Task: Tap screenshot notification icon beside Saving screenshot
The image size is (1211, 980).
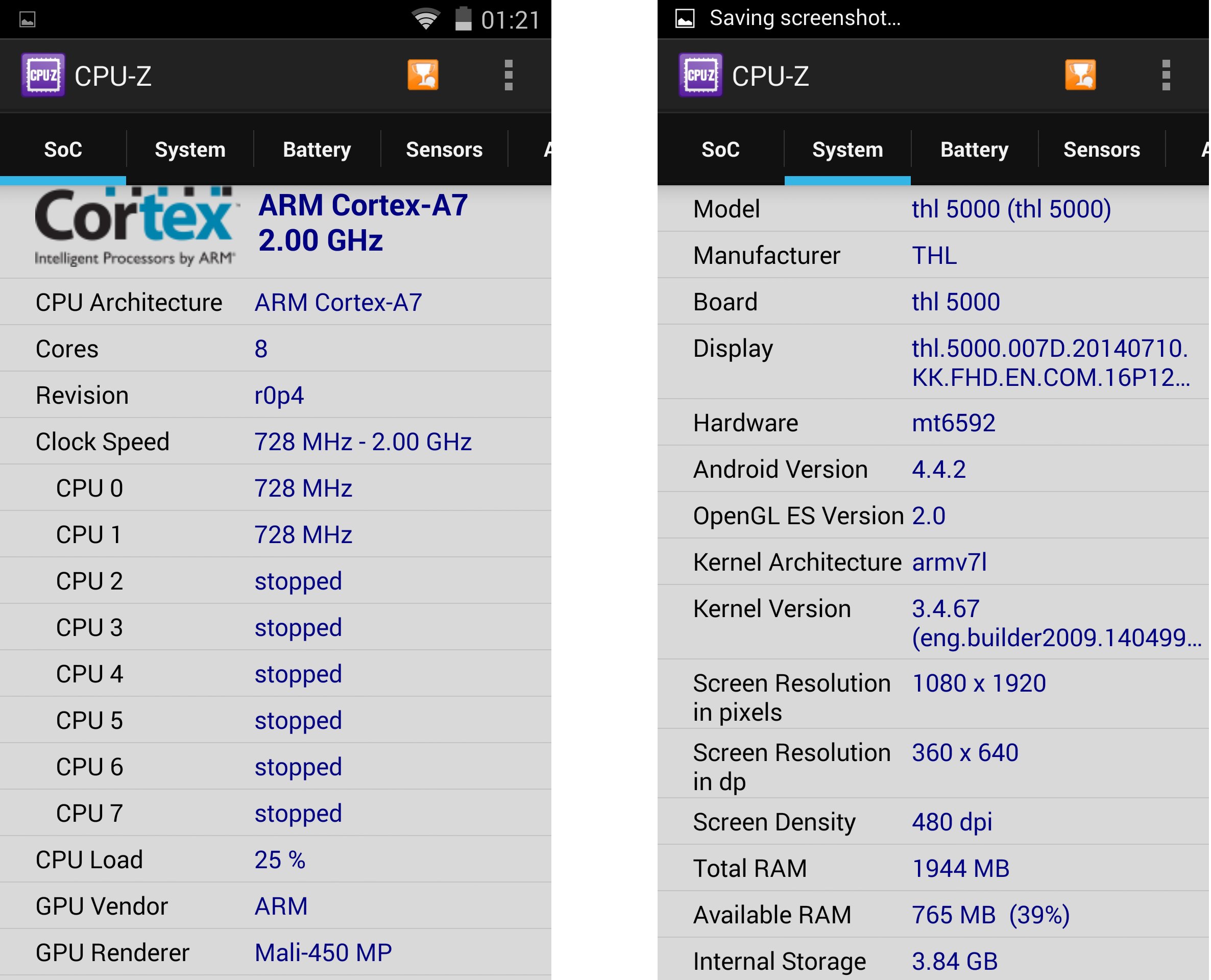Action: coord(685,18)
